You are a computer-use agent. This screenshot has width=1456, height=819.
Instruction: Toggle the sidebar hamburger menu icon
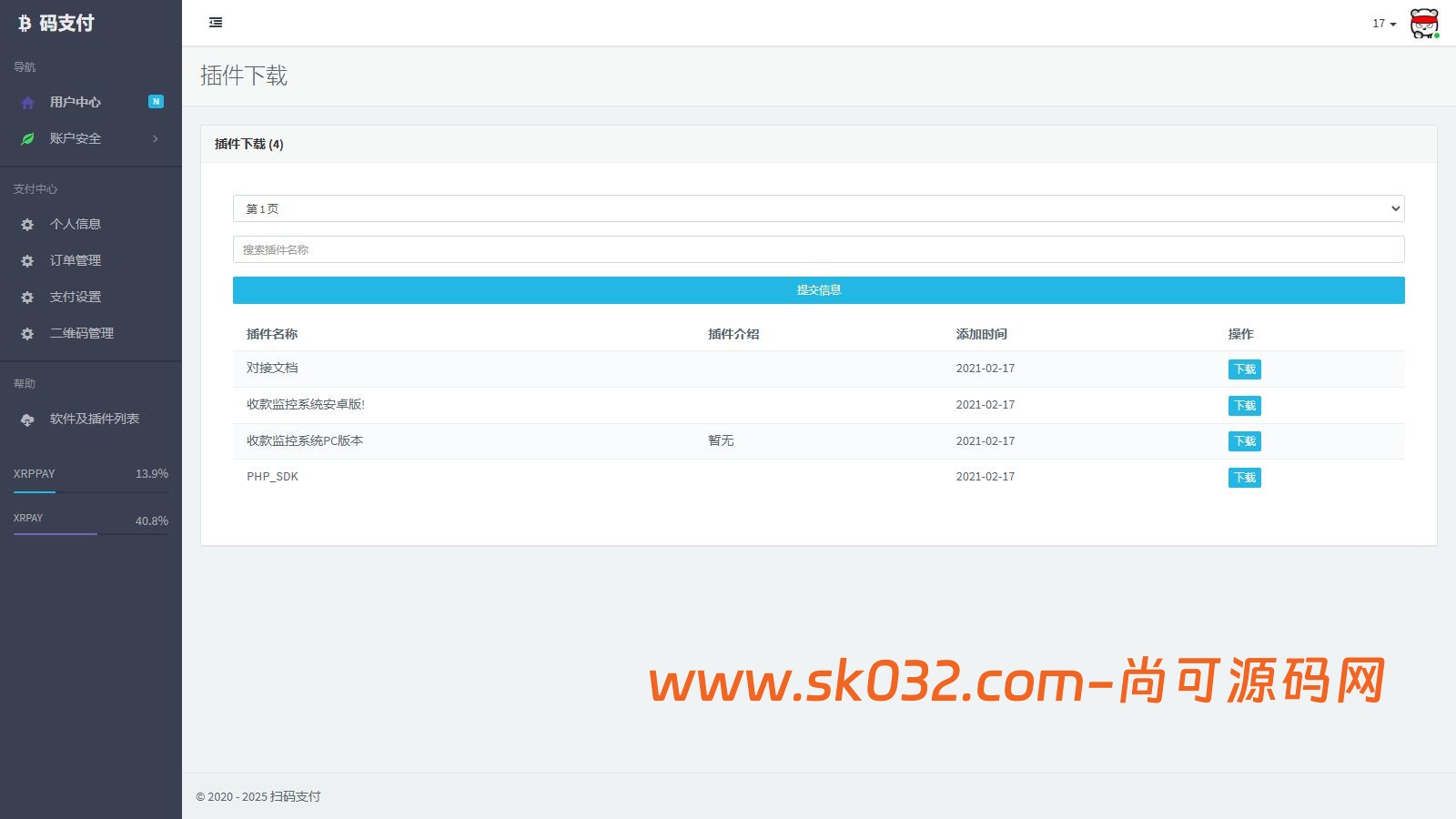pos(216,23)
